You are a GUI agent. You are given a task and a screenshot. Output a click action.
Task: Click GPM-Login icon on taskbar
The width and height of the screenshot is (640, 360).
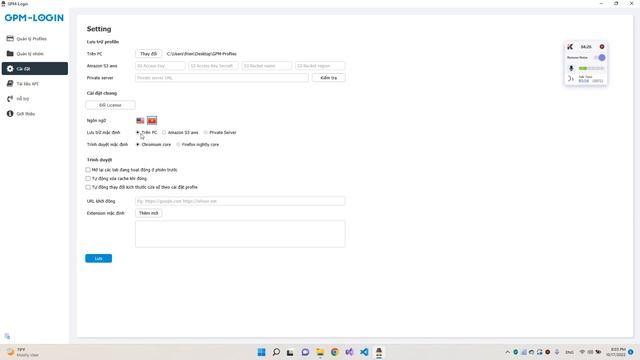point(379,352)
